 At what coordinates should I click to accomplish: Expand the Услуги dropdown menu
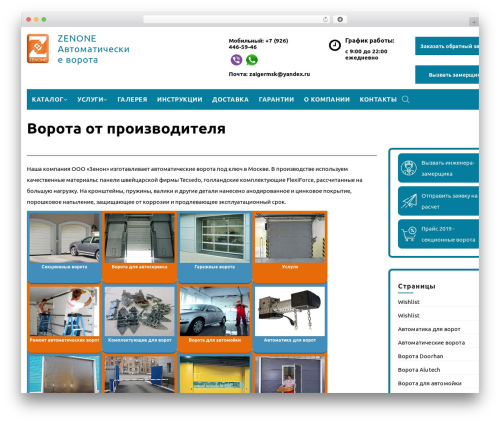point(92,99)
